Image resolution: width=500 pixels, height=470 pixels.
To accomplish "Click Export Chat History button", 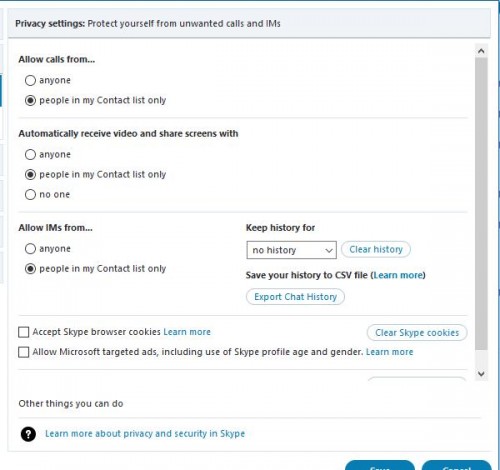I will 295,297.
